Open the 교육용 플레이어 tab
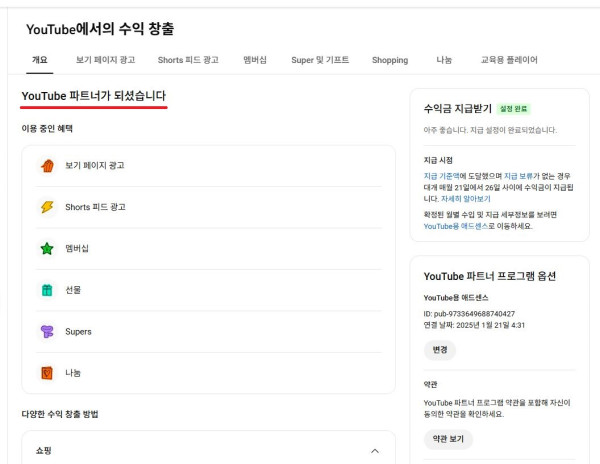The width and height of the screenshot is (600, 464). [x=509, y=60]
